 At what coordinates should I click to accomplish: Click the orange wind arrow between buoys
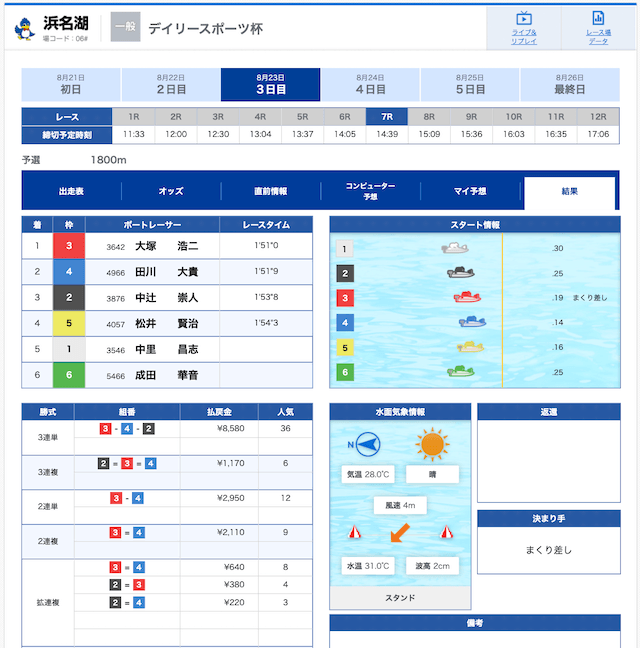pyautogui.click(x=400, y=533)
